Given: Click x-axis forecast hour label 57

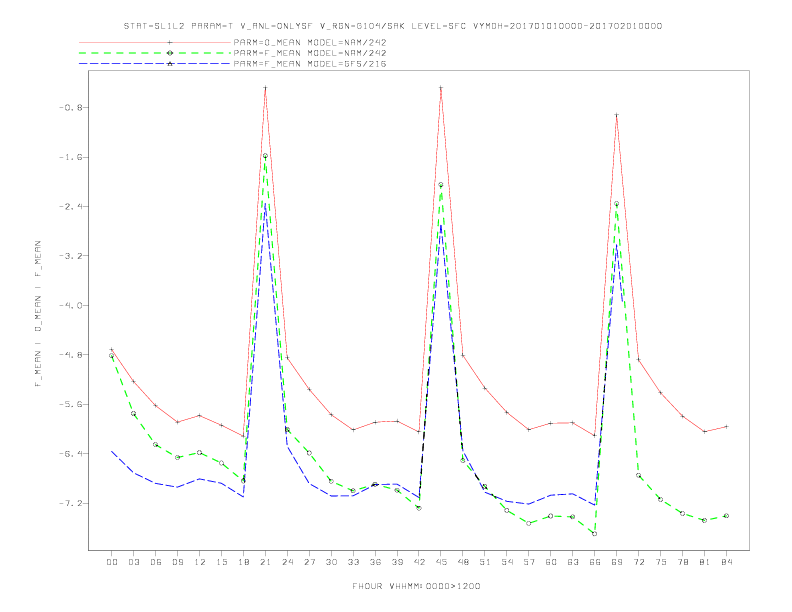Looking at the screenshot, I should pos(529,562).
